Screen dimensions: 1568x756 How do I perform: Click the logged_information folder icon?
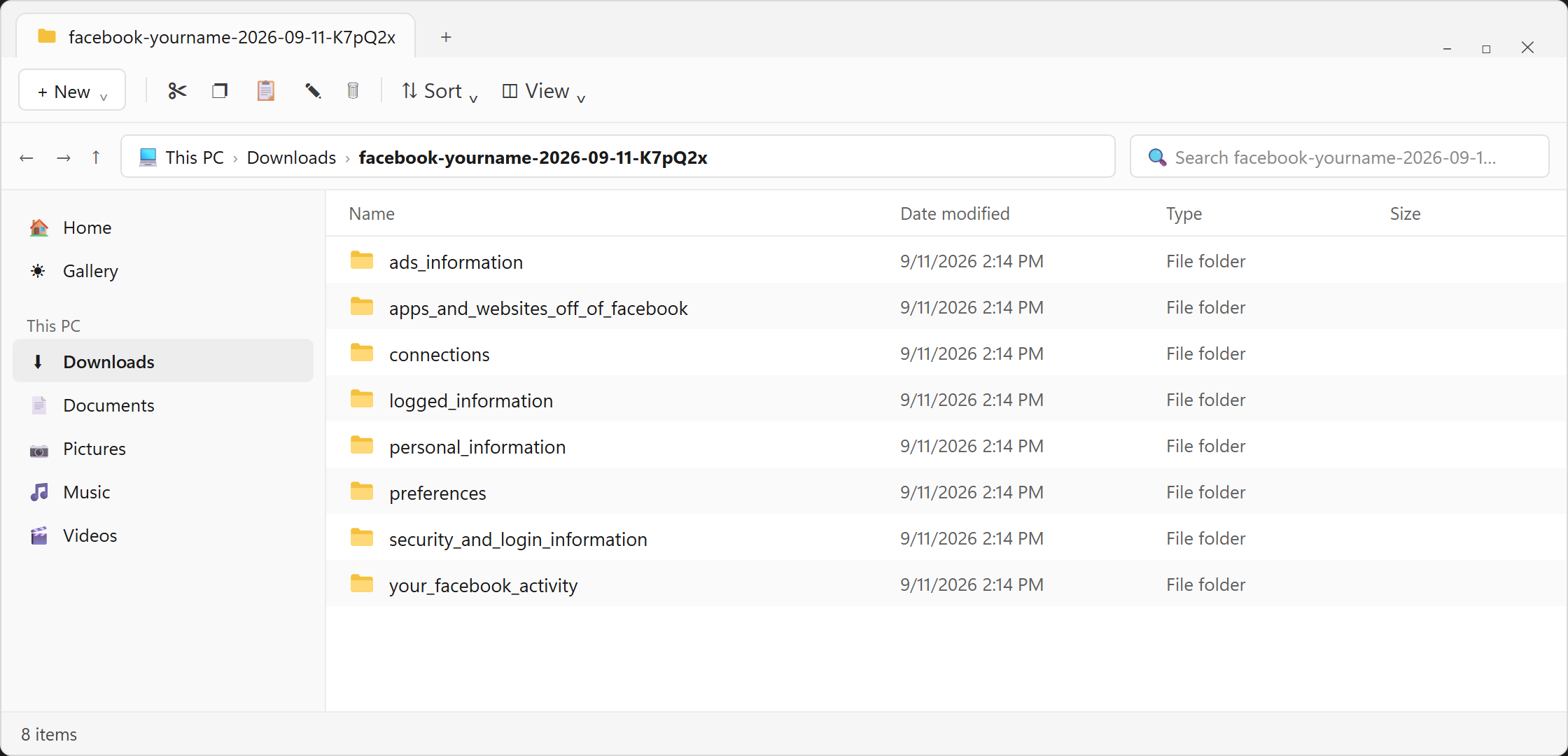tap(362, 399)
